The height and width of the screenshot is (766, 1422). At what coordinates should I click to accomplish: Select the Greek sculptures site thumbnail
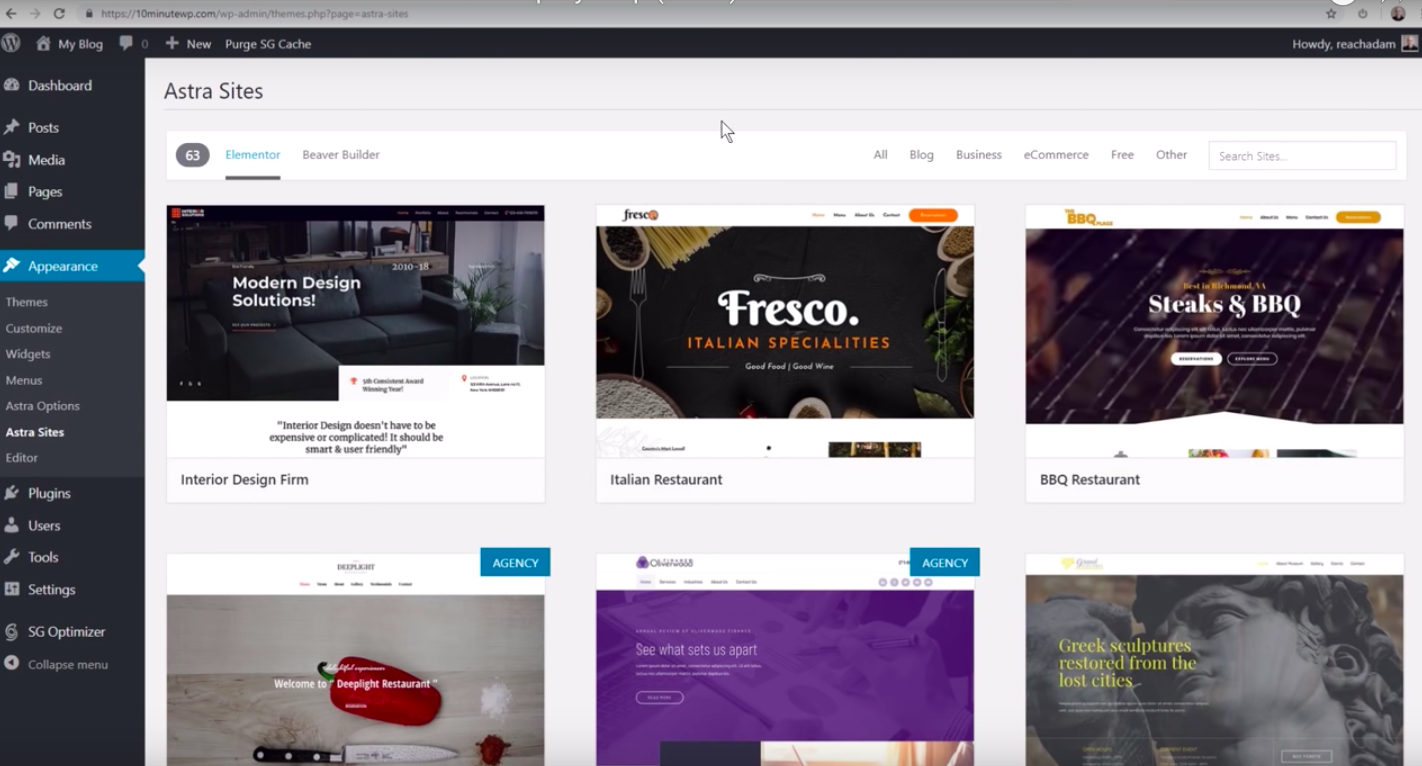point(1214,660)
